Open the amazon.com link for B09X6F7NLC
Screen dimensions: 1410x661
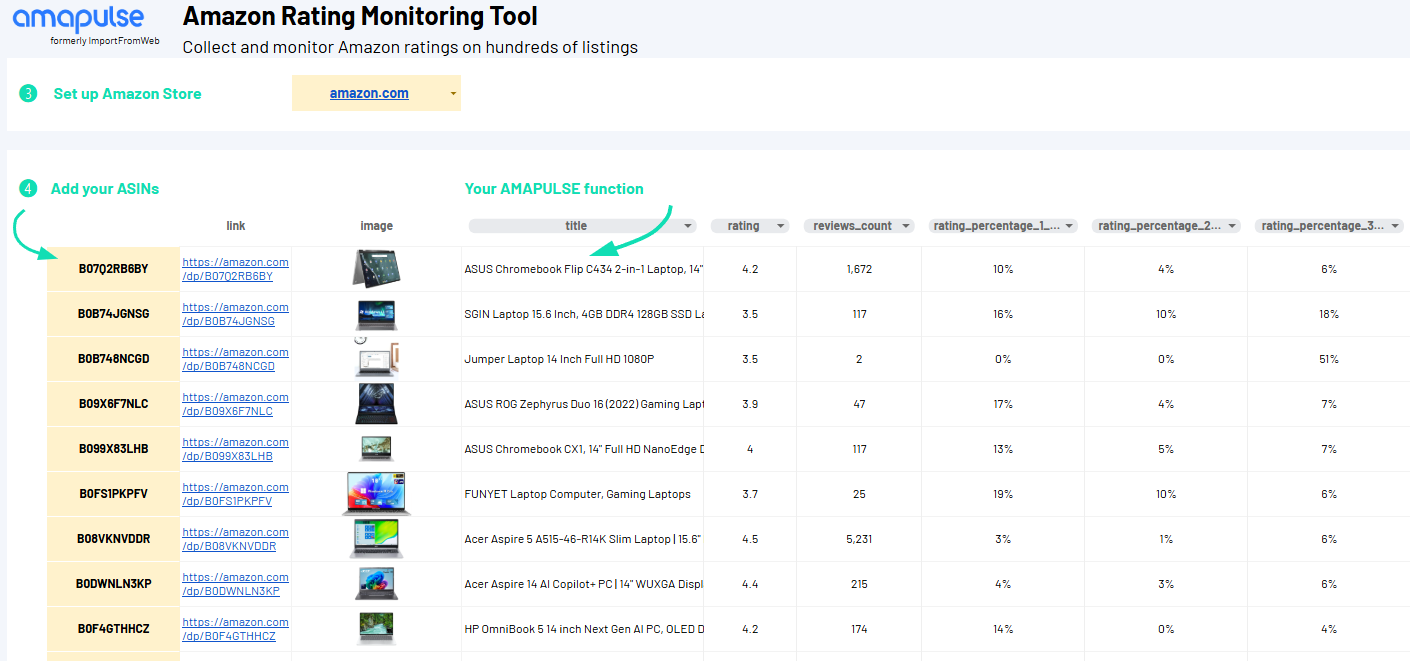235,404
